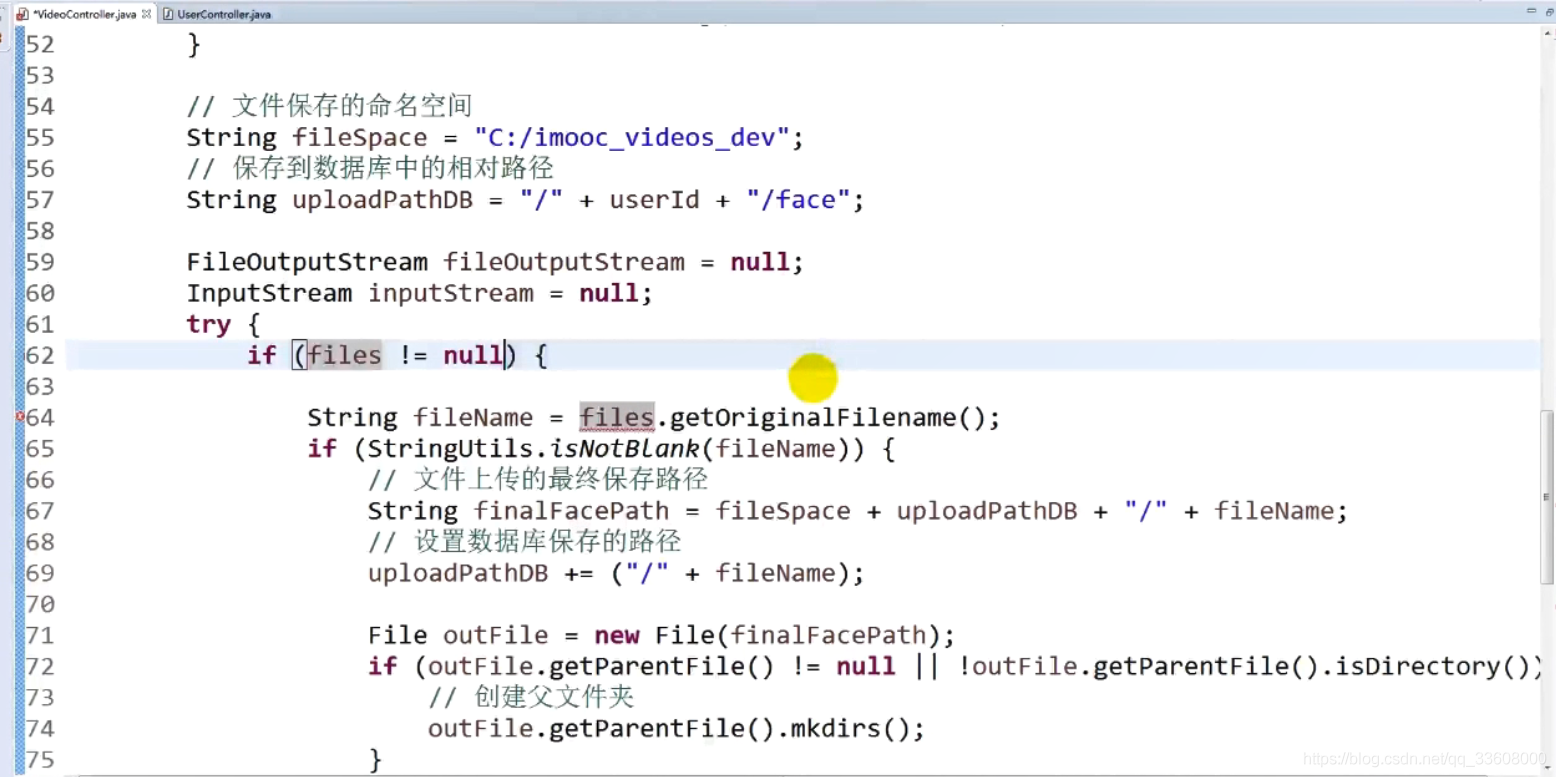Click the Java file icon on UserController.java tab
This screenshot has height=777, width=1556.
[x=168, y=14]
